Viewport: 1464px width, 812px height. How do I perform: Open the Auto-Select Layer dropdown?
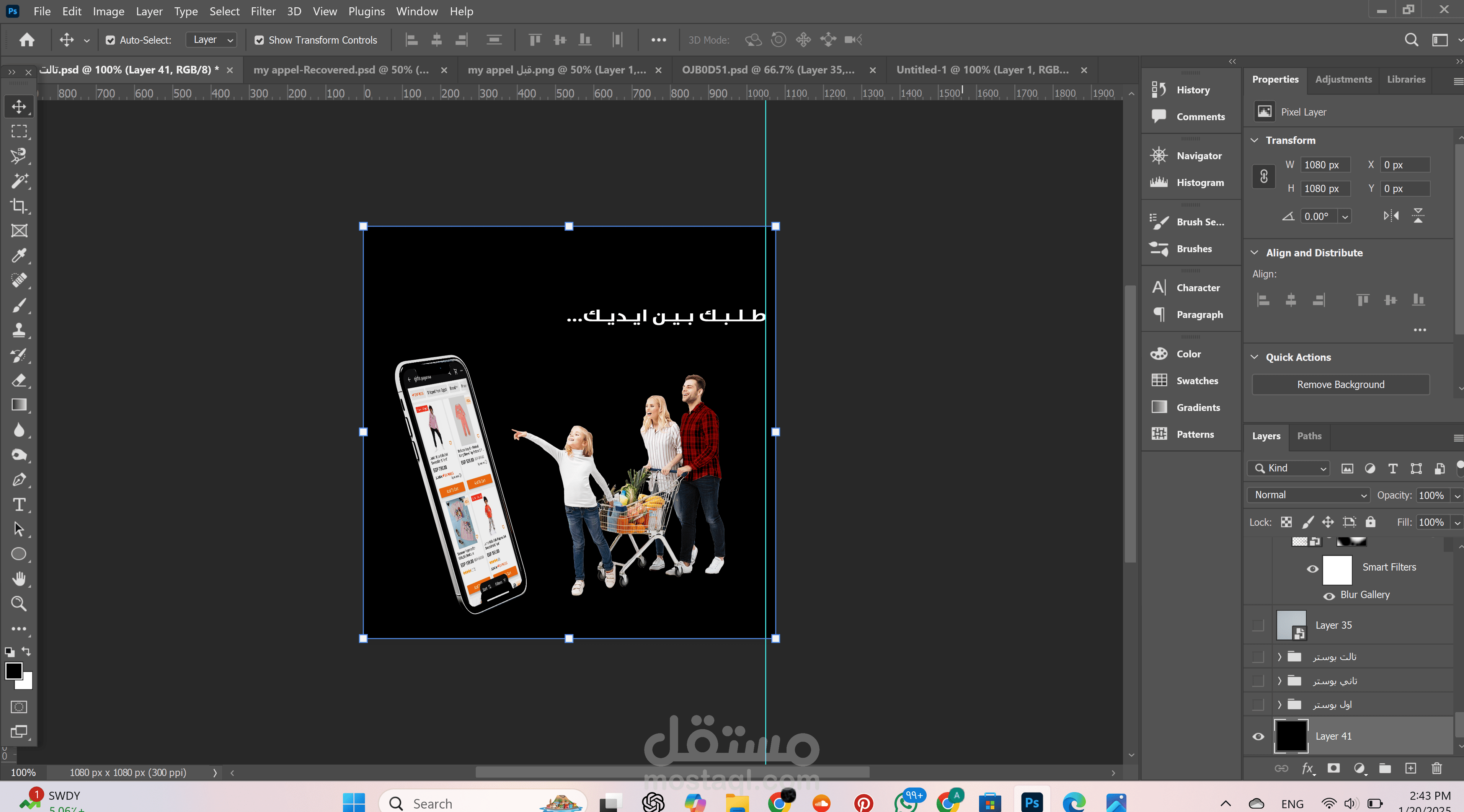(211, 40)
